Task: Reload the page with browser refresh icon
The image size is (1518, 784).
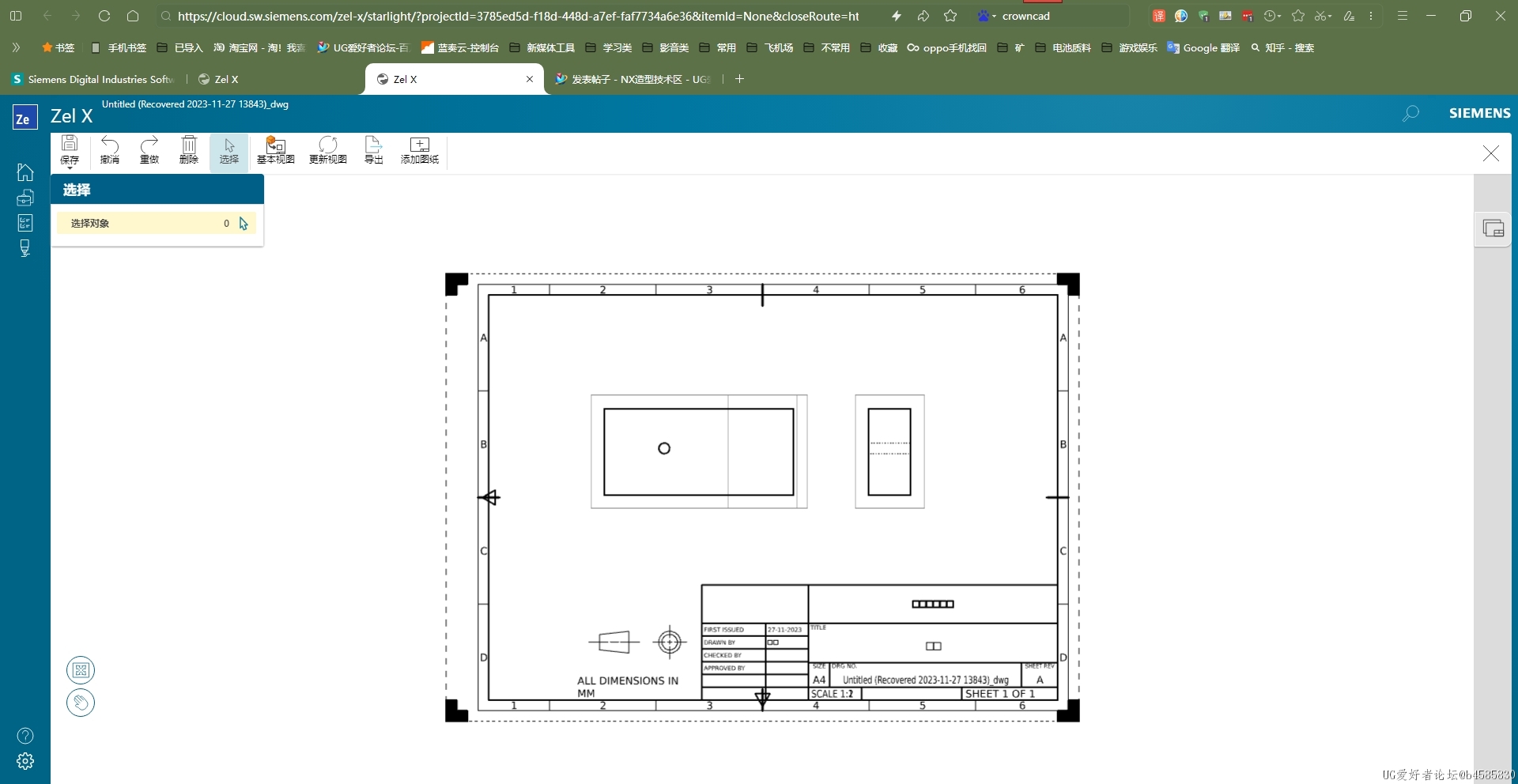Action: 104,16
